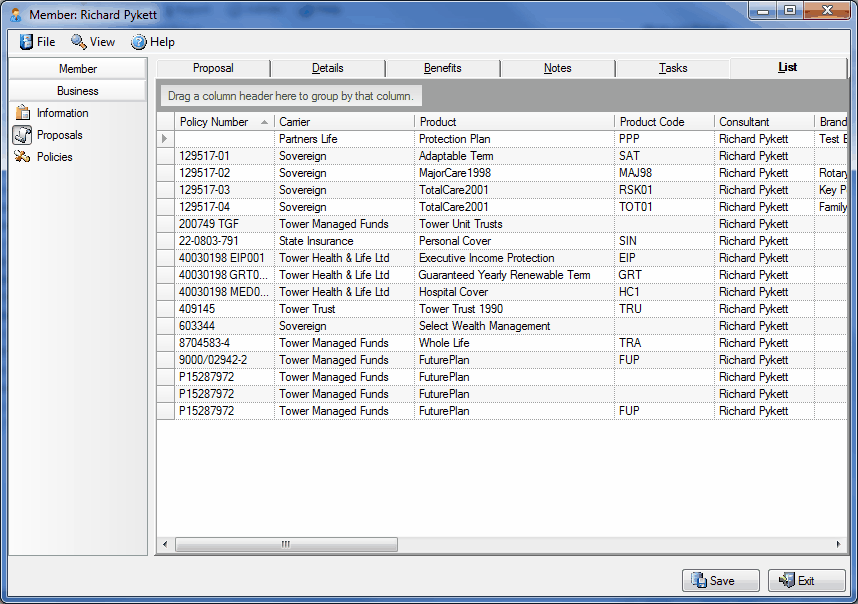Viewport: 858px width, 604px height.
Task: Select policy 409145 cell
Action: click(x=224, y=309)
